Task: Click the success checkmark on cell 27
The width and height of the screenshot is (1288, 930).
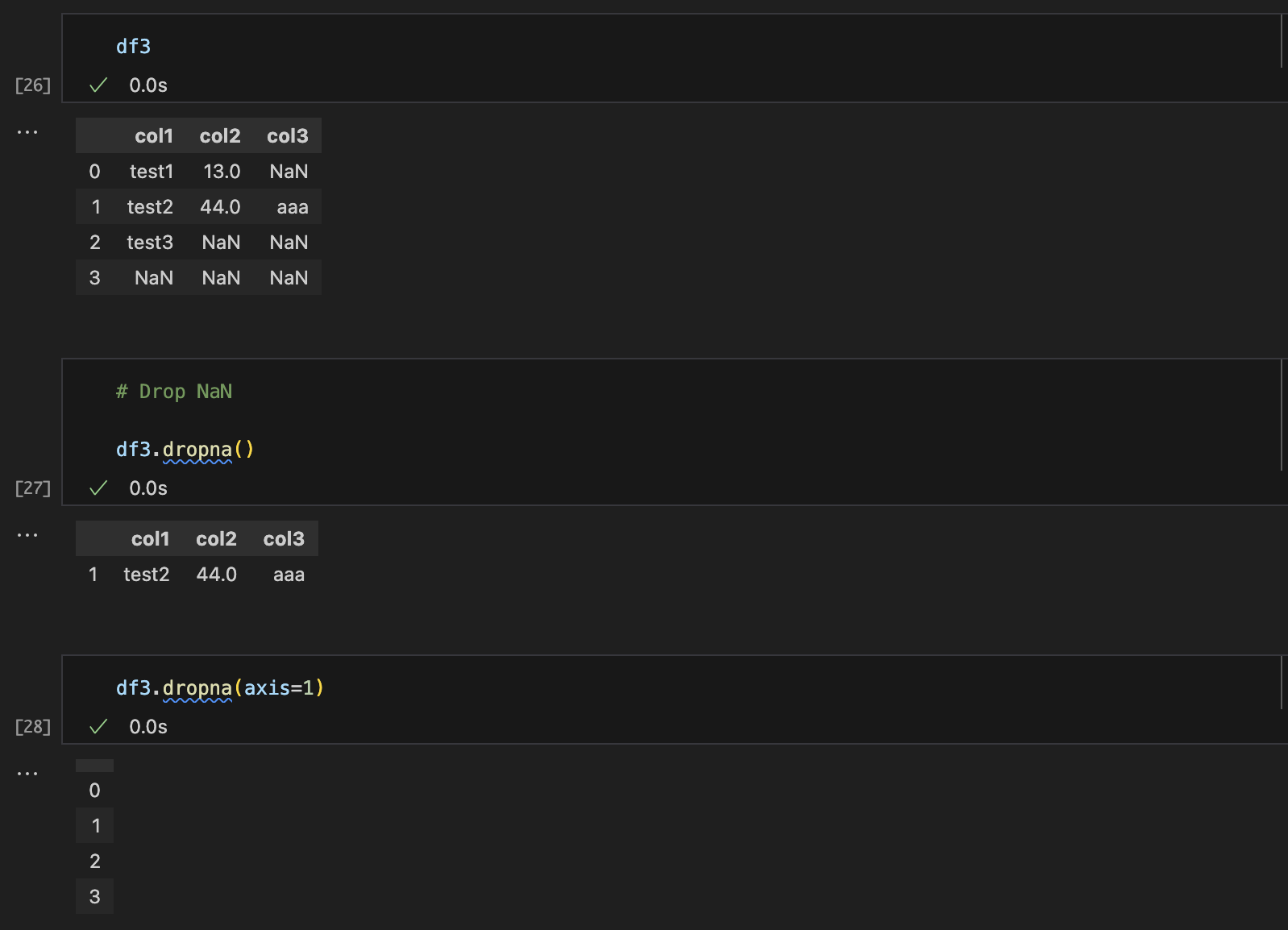Action: [x=98, y=488]
